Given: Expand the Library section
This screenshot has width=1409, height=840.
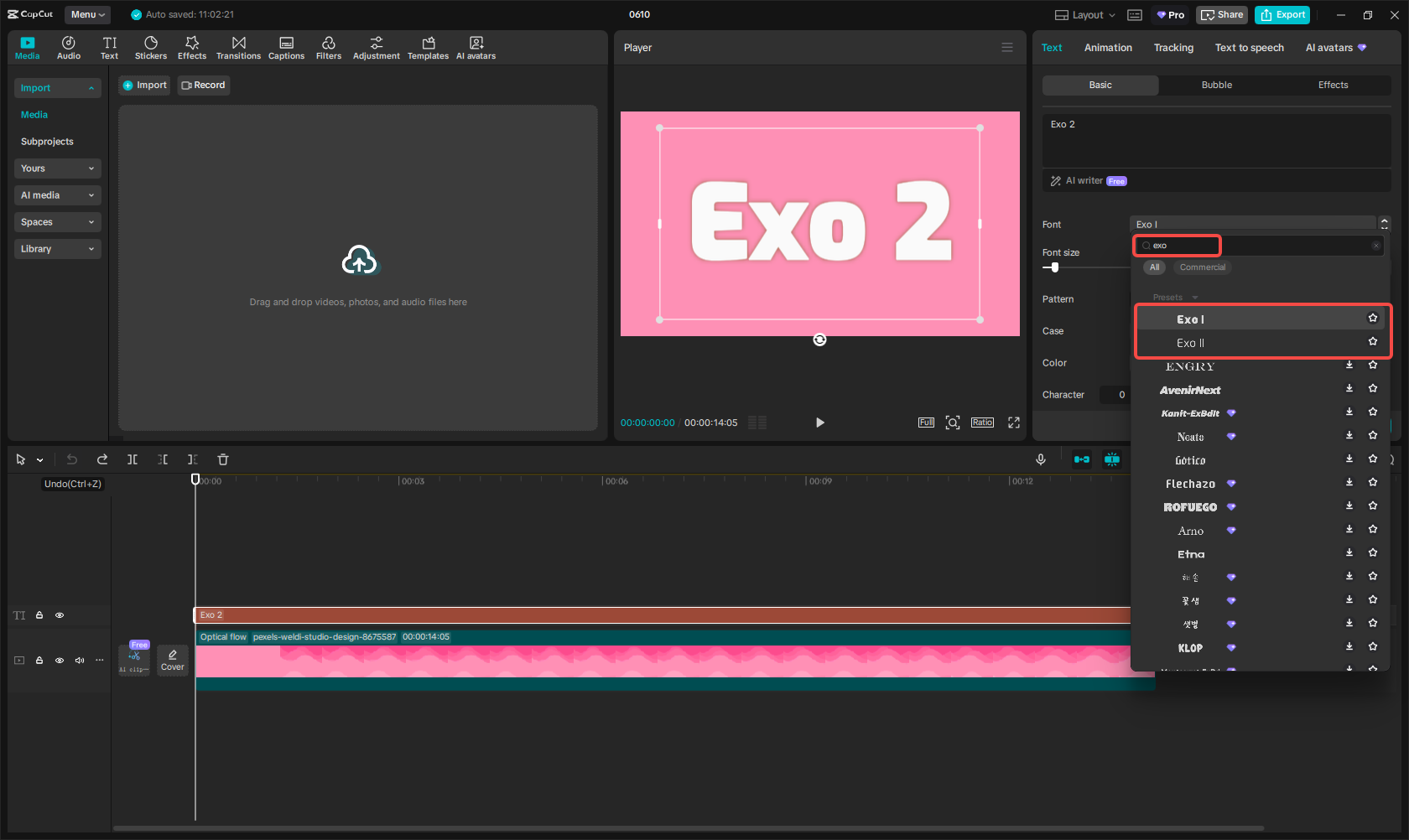Looking at the screenshot, I should coord(58,249).
